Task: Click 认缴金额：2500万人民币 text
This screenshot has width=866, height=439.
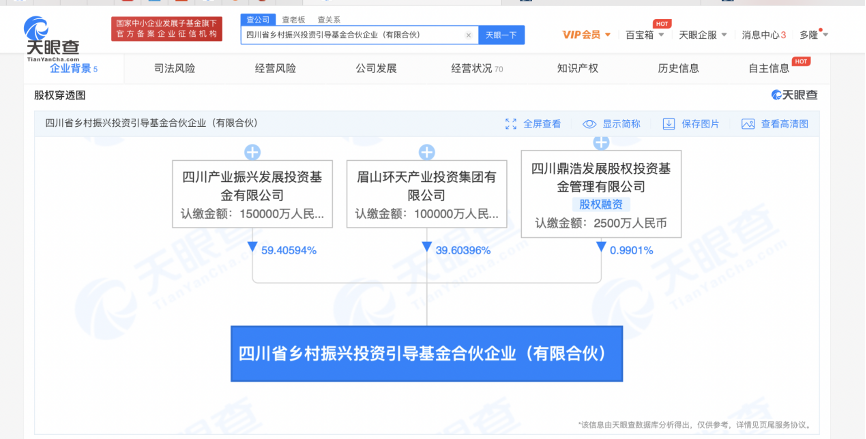Action: (x=601, y=223)
